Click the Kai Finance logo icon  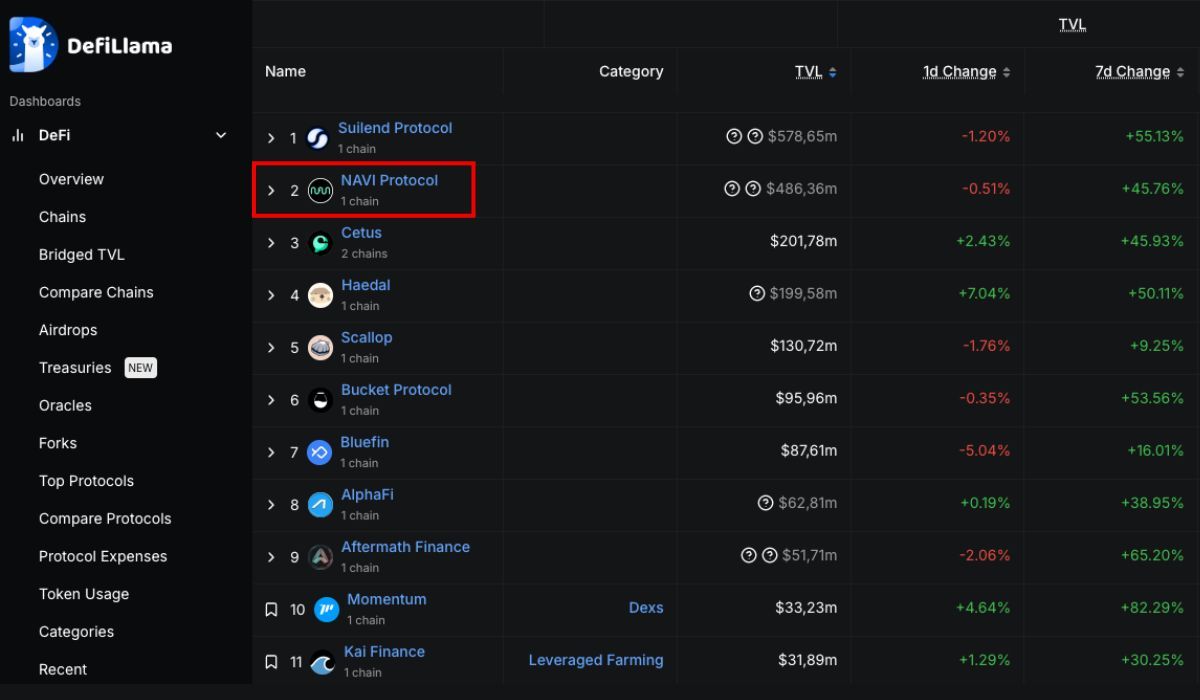pos(323,662)
